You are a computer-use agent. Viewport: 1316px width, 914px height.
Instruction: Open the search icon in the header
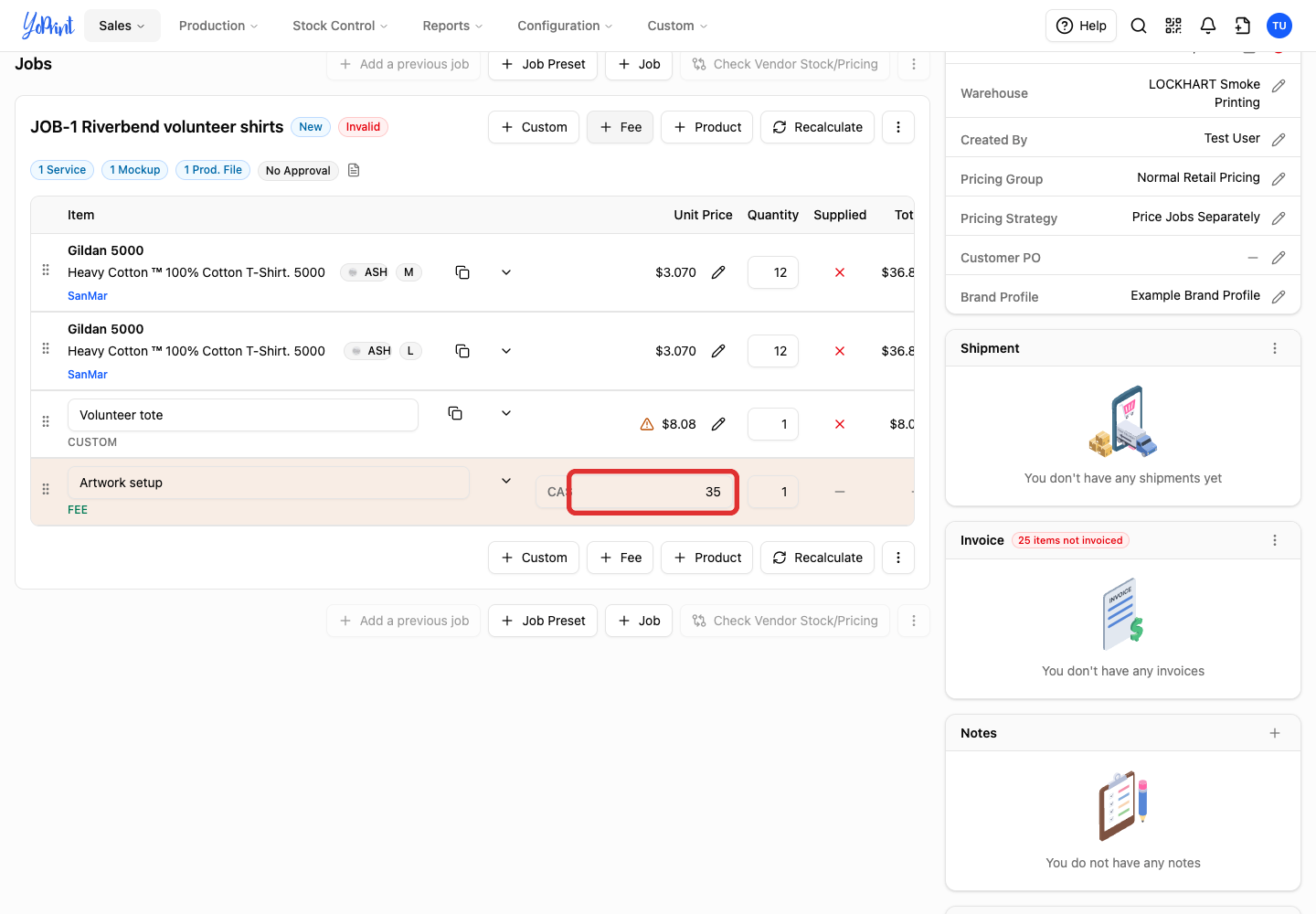coord(1139,26)
